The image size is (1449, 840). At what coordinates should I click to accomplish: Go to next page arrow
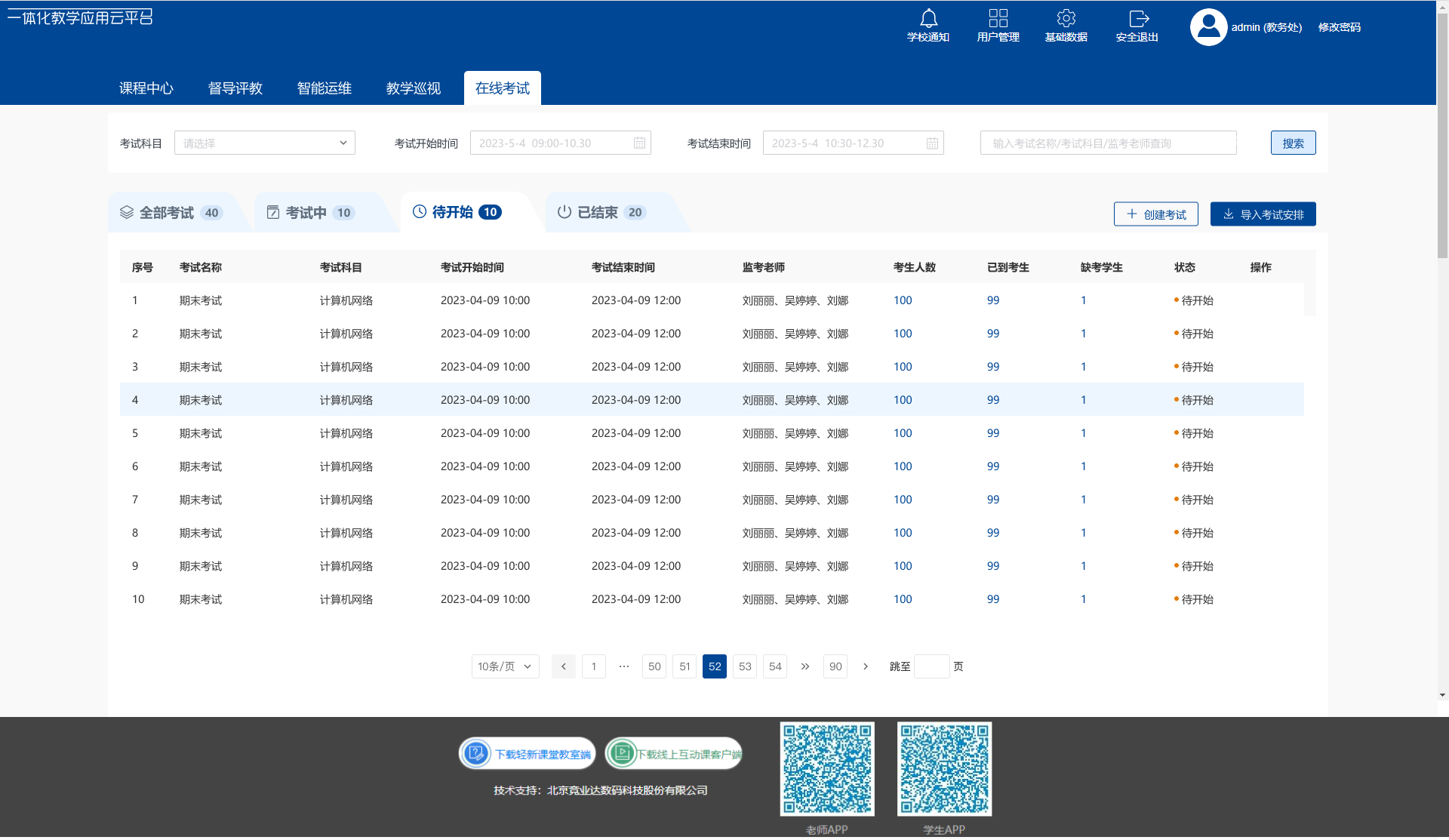[x=866, y=666]
